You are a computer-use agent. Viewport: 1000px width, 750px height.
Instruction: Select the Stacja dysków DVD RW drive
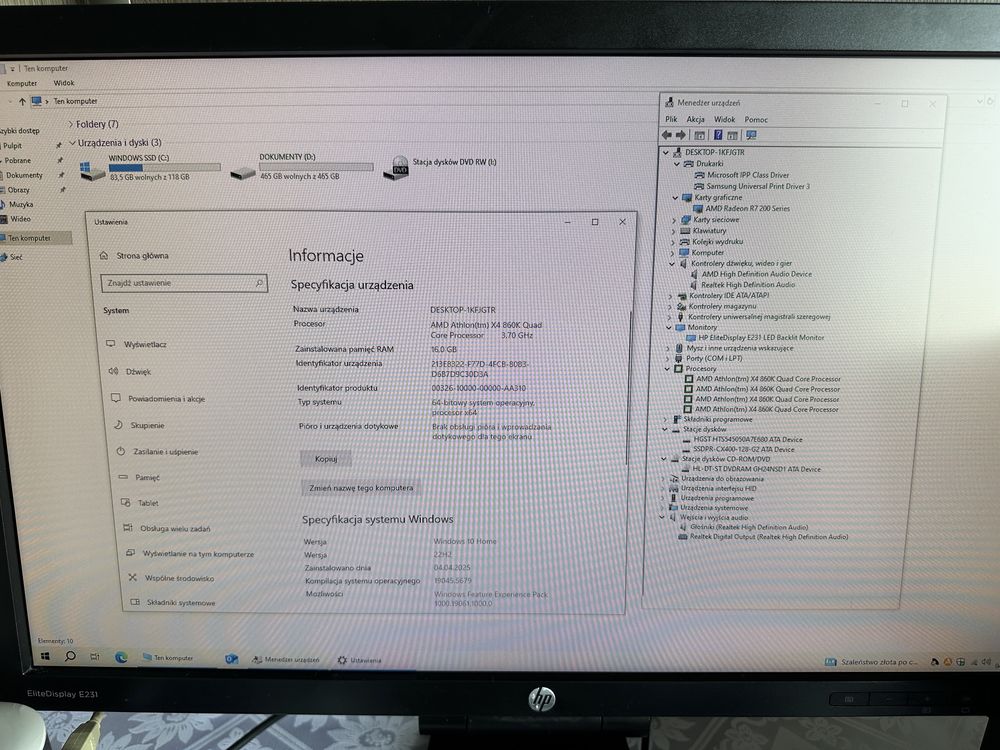pyautogui.click(x=440, y=166)
